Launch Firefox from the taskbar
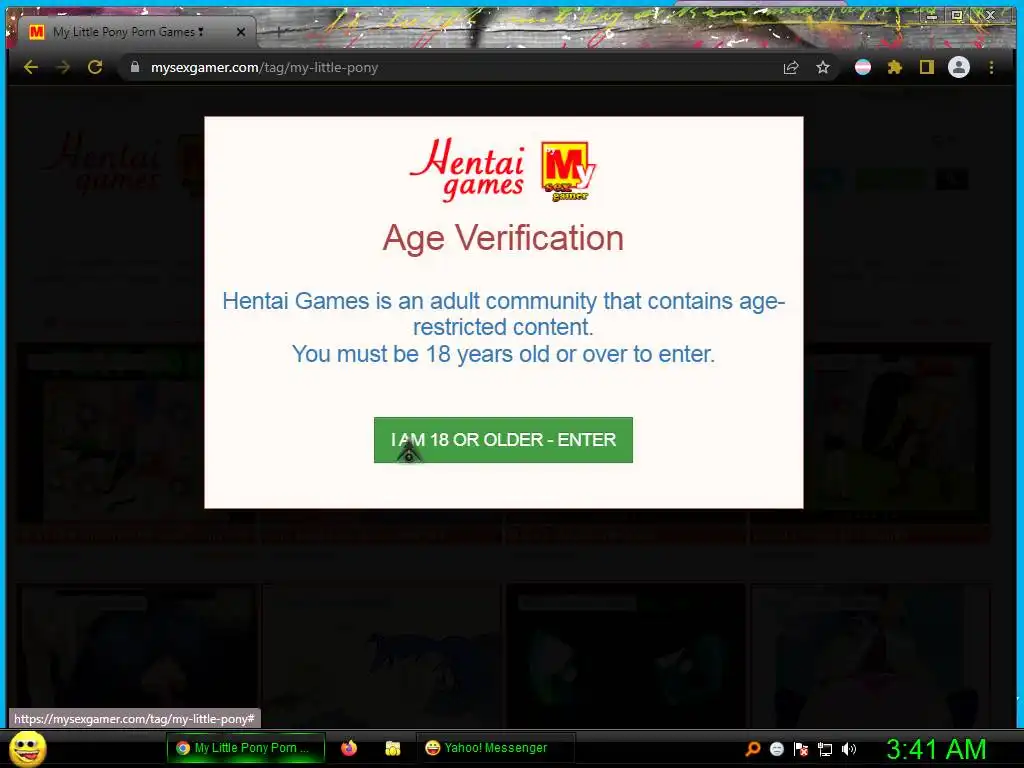The width and height of the screenshot is (1024, 768). click(x=349, y=748)
